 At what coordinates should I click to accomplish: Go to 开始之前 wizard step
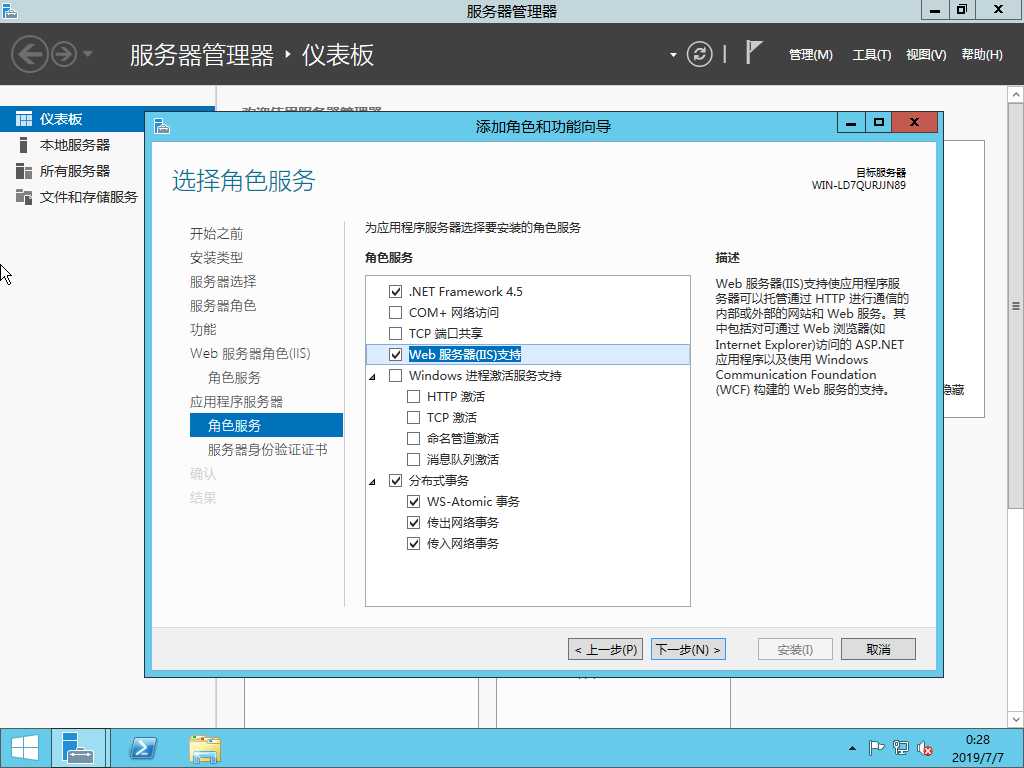coord(216,234)
